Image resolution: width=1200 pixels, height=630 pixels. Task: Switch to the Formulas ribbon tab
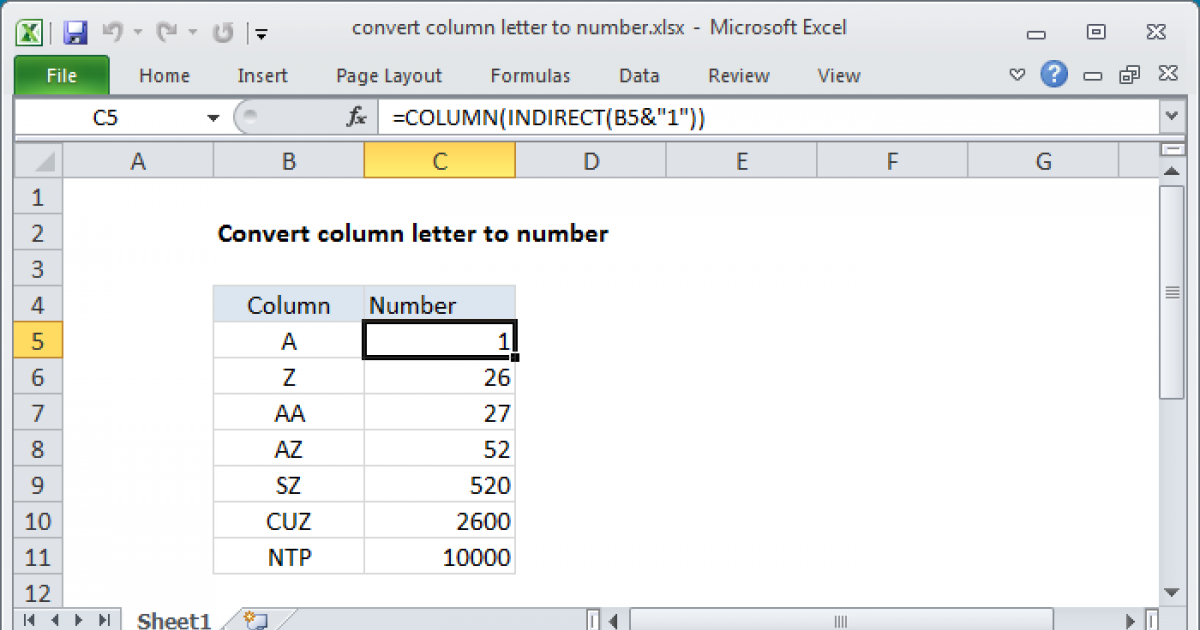(x=530, y=75)
